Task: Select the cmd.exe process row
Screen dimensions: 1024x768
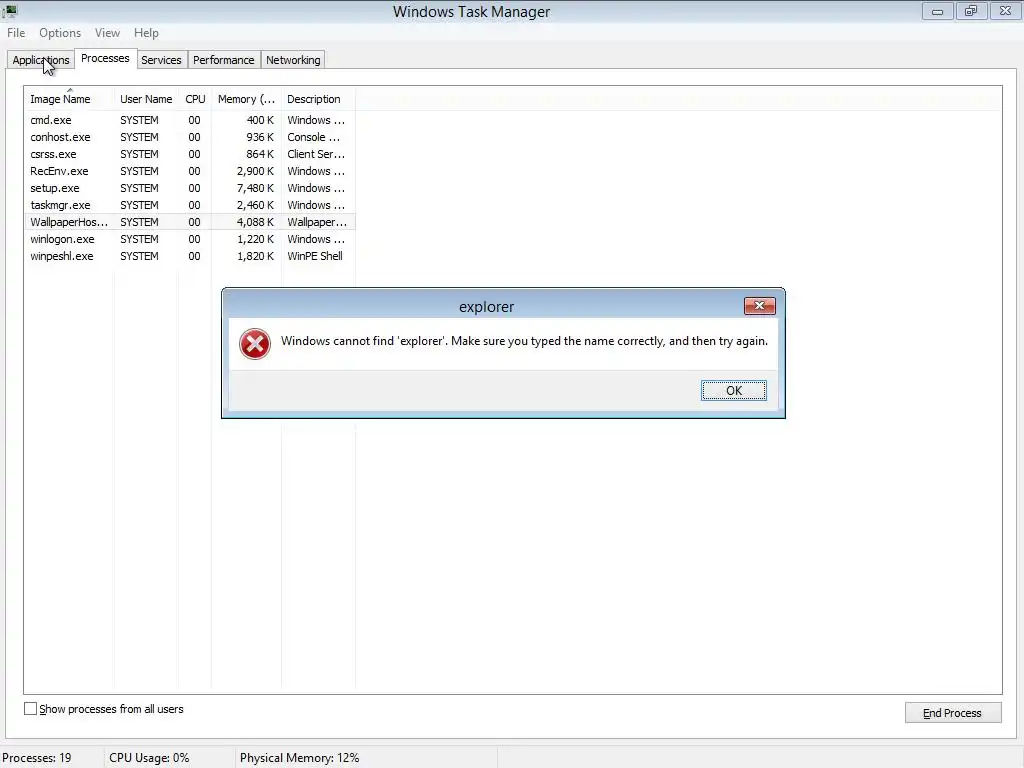Action: pos(190,120)
